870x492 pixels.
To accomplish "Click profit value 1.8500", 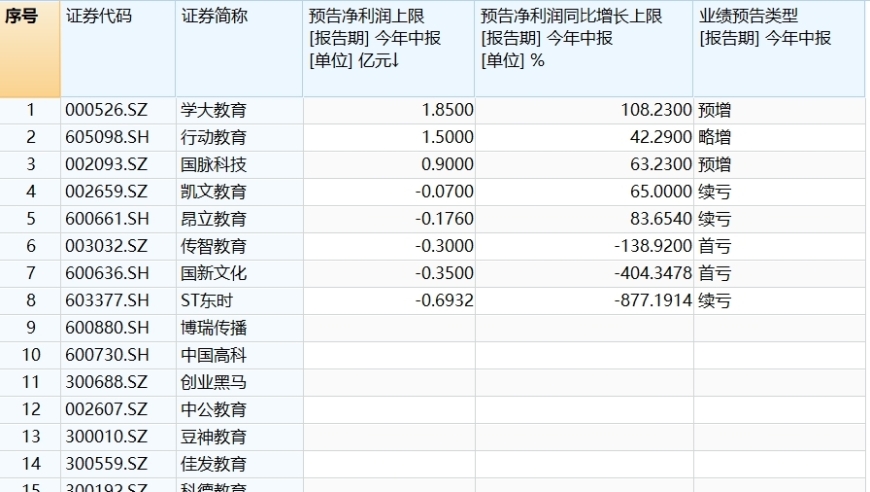I will (447, 110).
